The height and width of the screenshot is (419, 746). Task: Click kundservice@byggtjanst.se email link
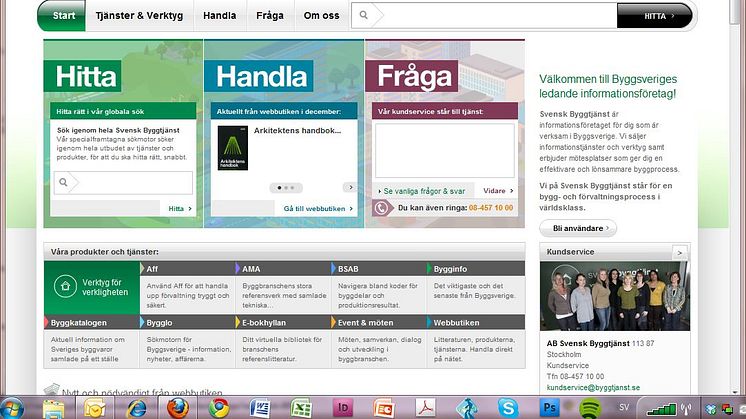click(593, 388)
